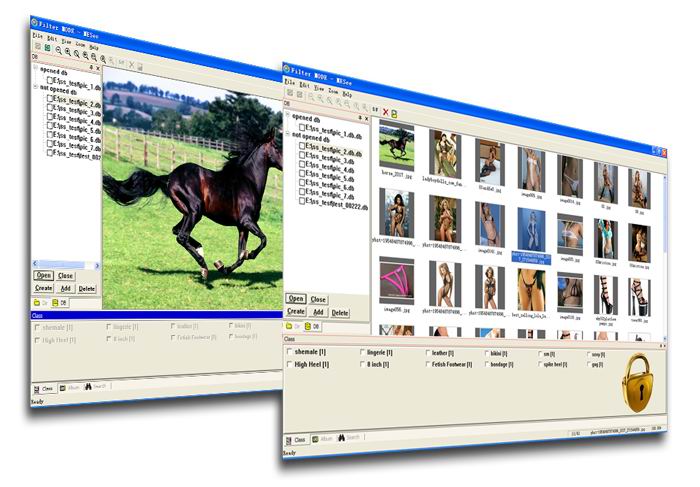Viewport: 700px width, 487px height.
Task: Click 'Ready' status text in right window
Action: pyautogui.click(x=289, y=453)
